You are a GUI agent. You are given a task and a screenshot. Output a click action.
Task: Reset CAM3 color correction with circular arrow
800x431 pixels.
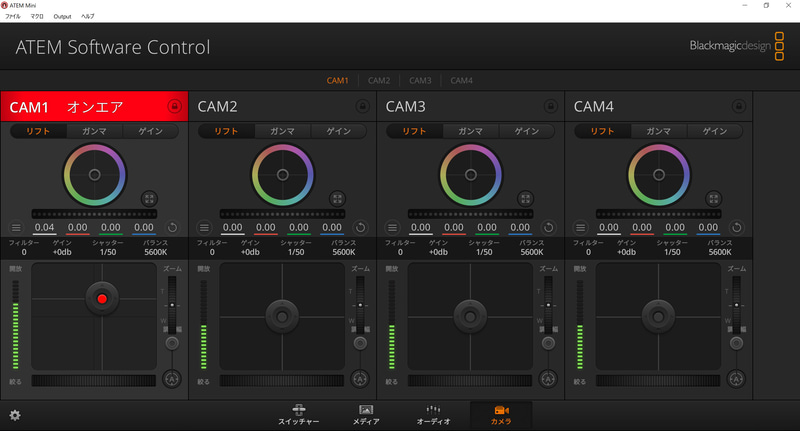pyautogui.click(x=548, y=227)
